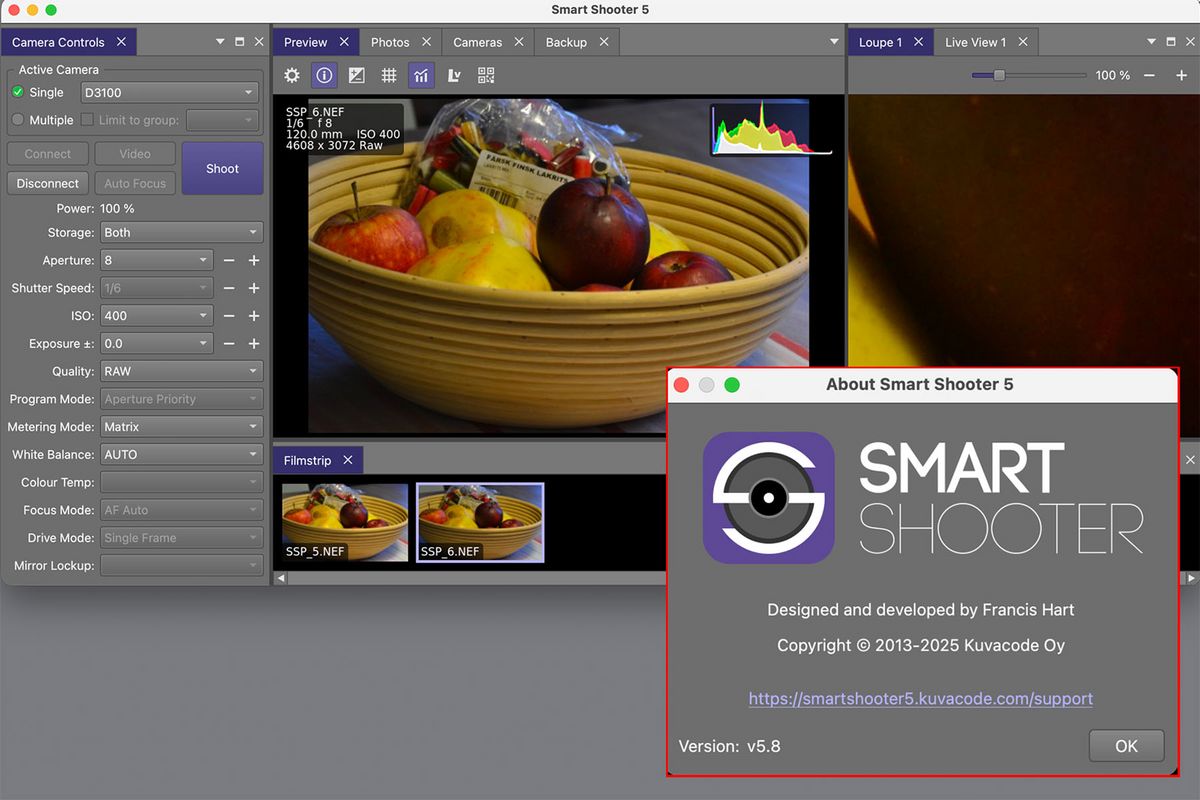
Task: Select the Single camera radio button
Action: (x=18, y=92)
